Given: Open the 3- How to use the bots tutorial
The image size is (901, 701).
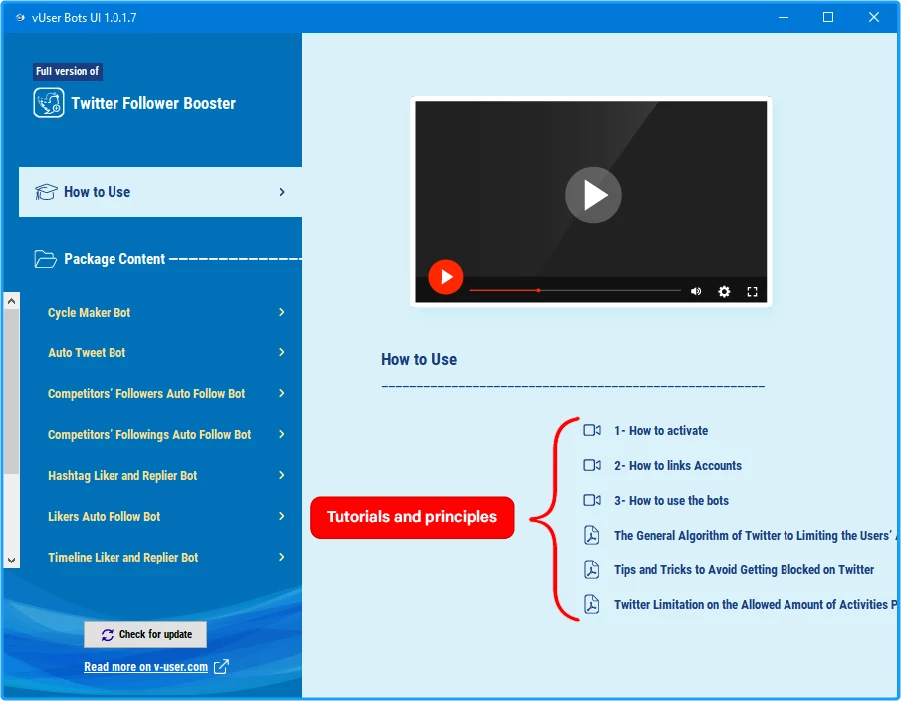Looking at the screenshot, I should 671,500.
